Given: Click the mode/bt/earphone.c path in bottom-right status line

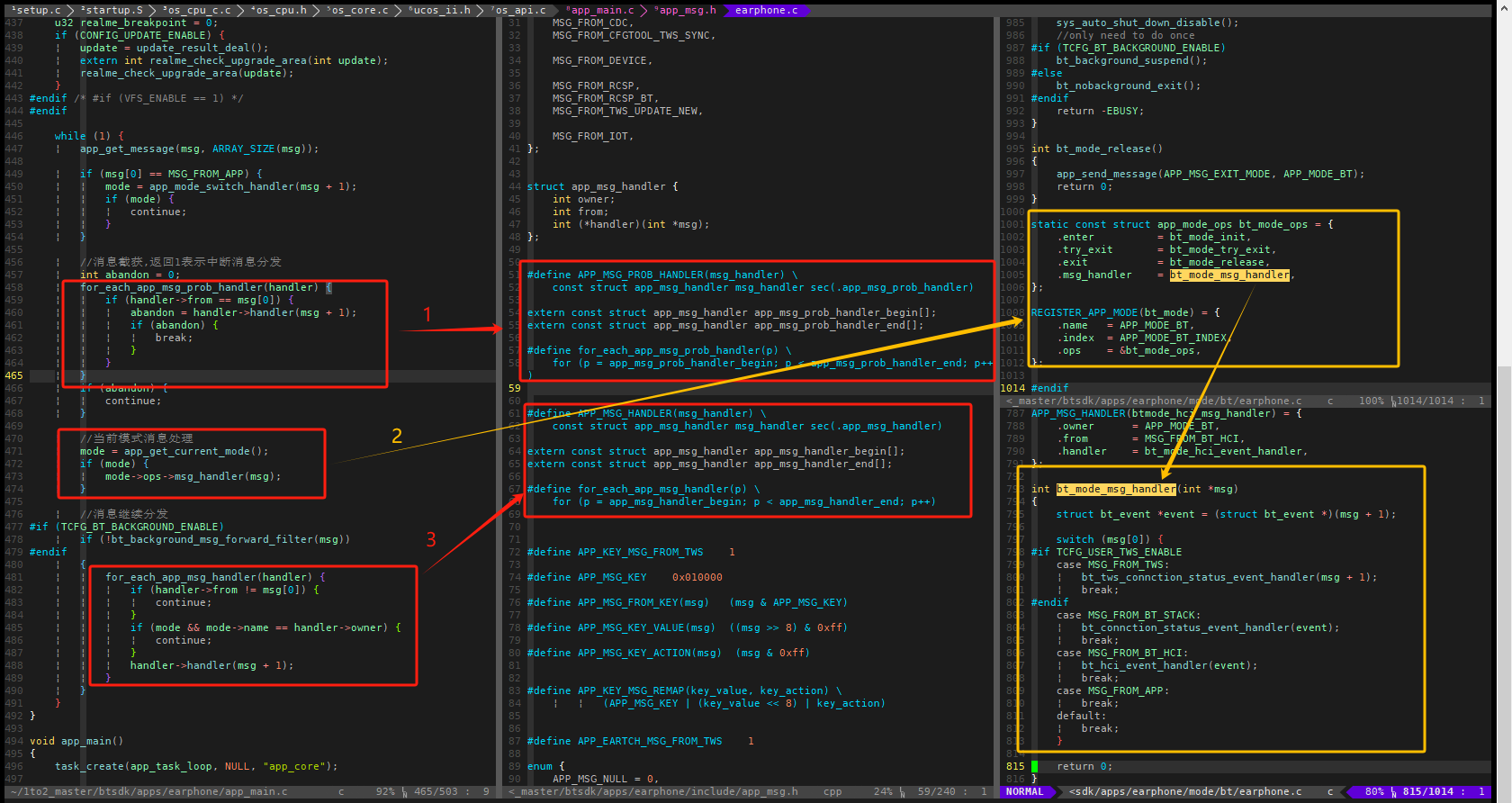Looking at the screenshot, I should click(1185, 792).
